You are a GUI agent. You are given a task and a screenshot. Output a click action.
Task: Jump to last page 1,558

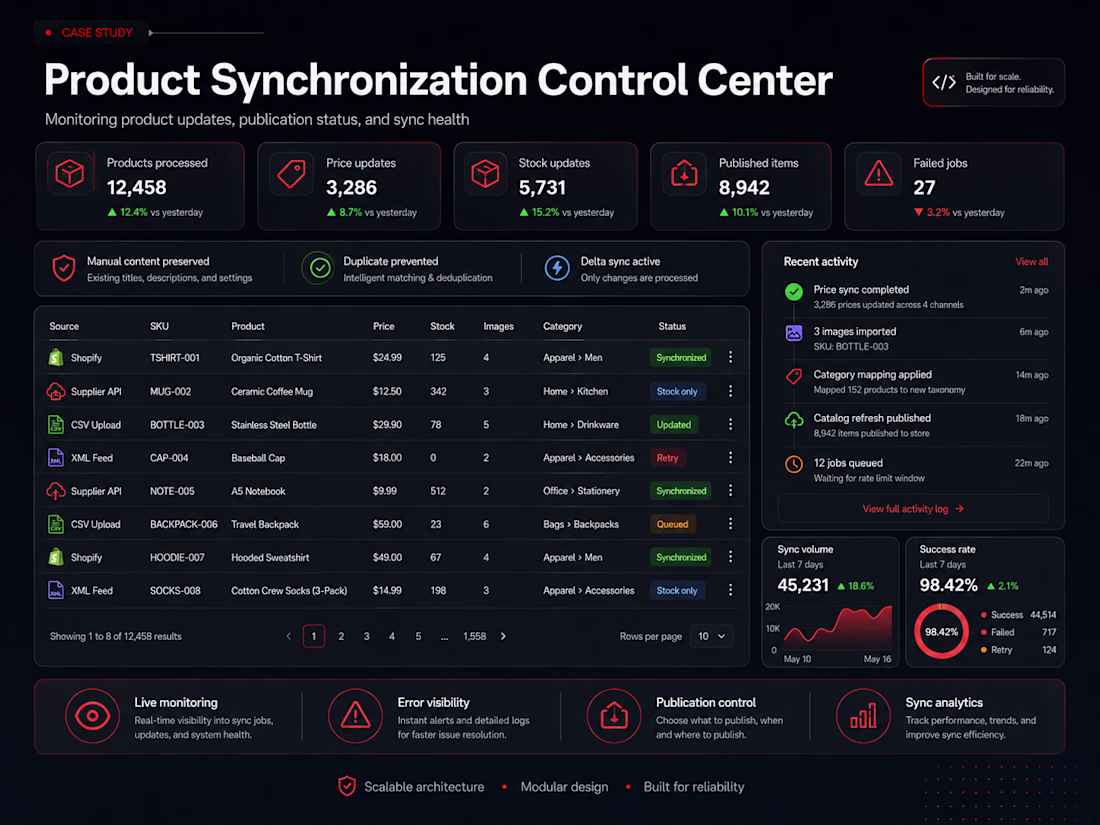coord(474,636)
